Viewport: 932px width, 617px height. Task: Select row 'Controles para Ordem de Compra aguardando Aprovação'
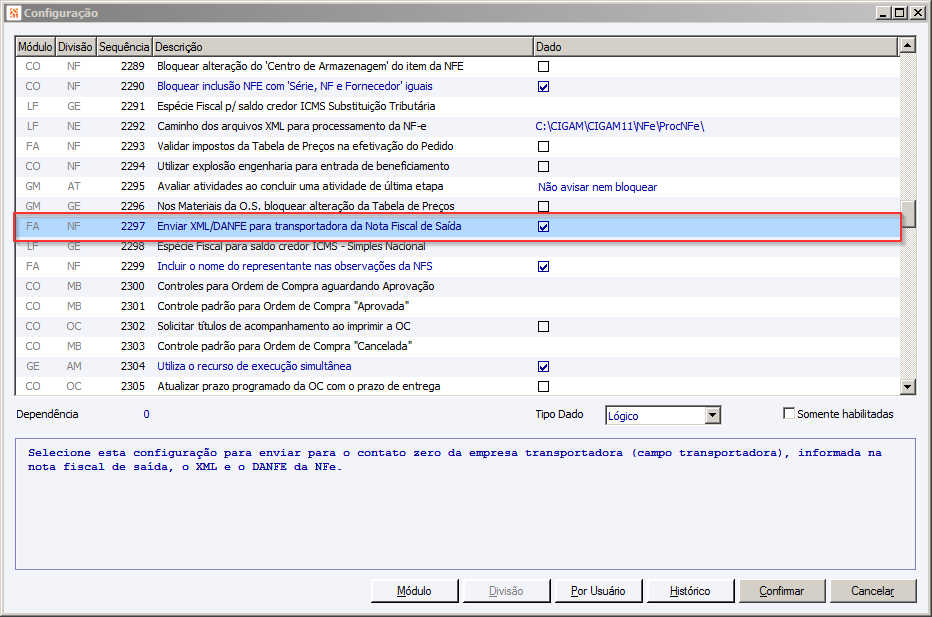click(x=457, y=287)
